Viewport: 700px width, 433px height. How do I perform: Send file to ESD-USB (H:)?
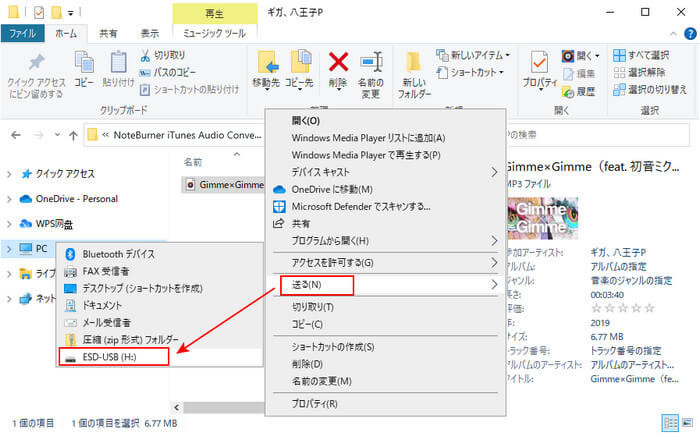(x=161, y=357)
